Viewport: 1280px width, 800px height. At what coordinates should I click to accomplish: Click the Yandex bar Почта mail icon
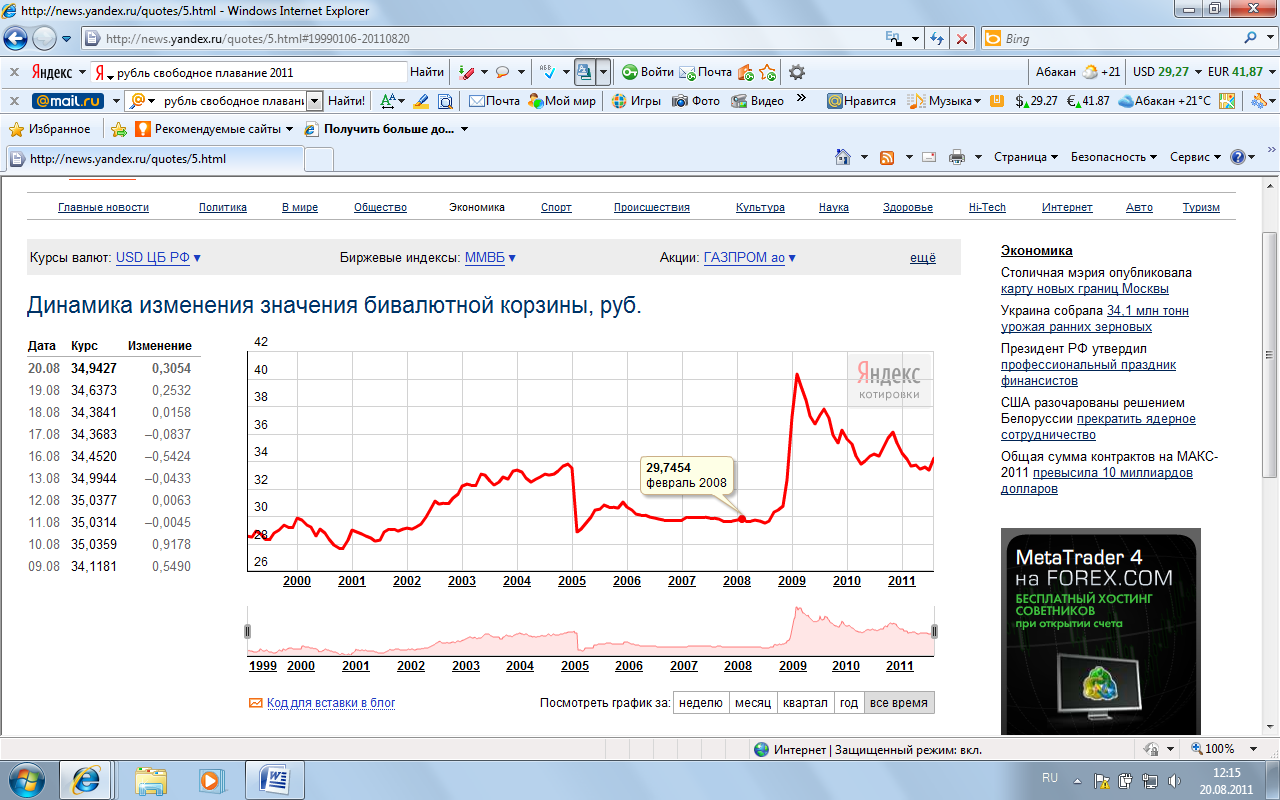click(x=706, y=72)
